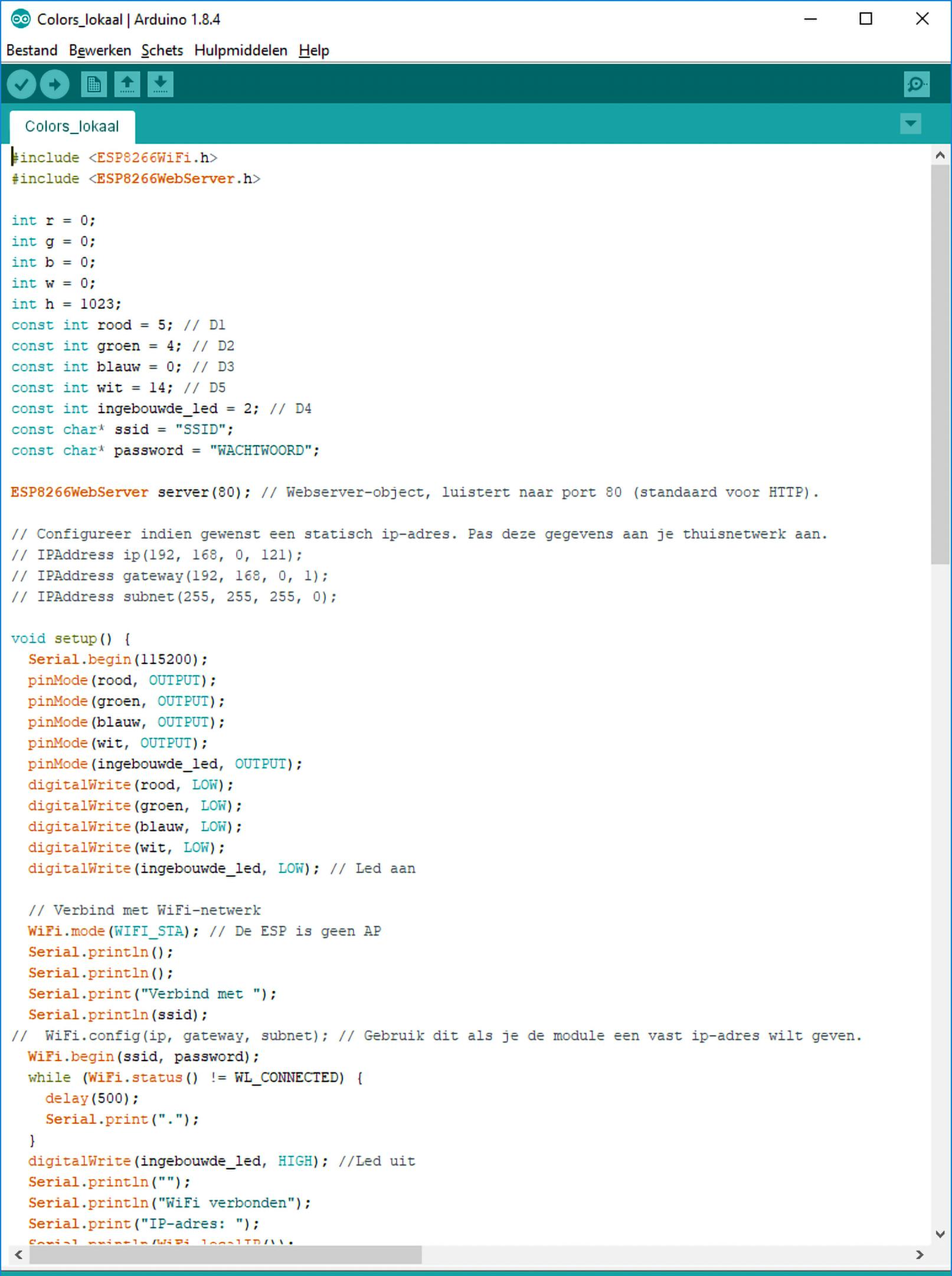Open the Bestand menu
952x1276 pixels.
32,51
